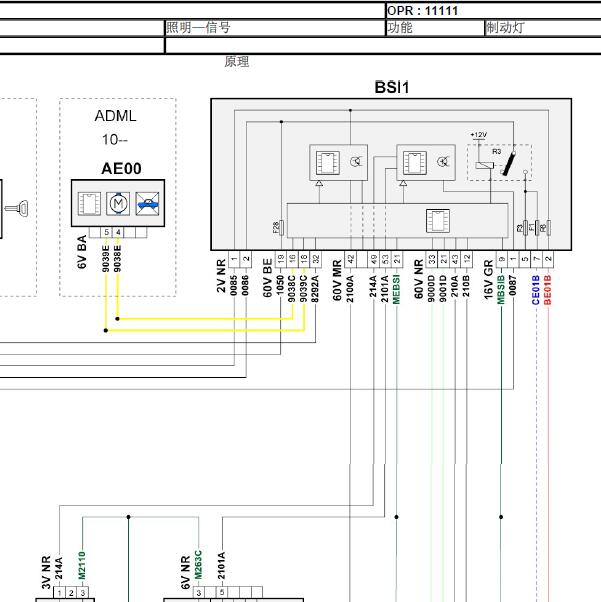Select wire label 9000D
Viewport: 601px width, 602px height.
pyautogui.click(x=431, y=289)
